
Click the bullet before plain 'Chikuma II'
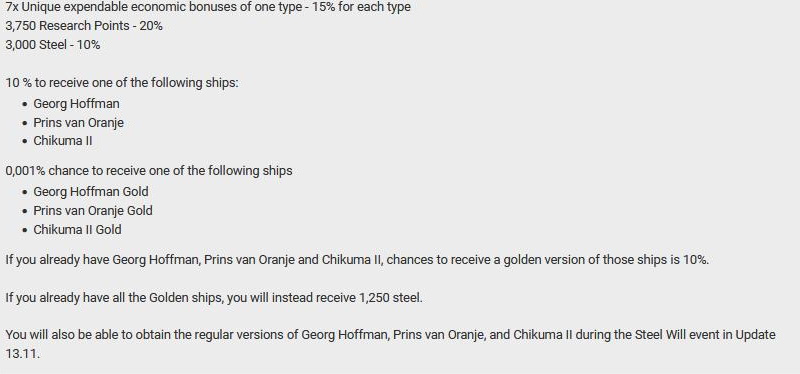pyautogui.click(x=25, y=141)
